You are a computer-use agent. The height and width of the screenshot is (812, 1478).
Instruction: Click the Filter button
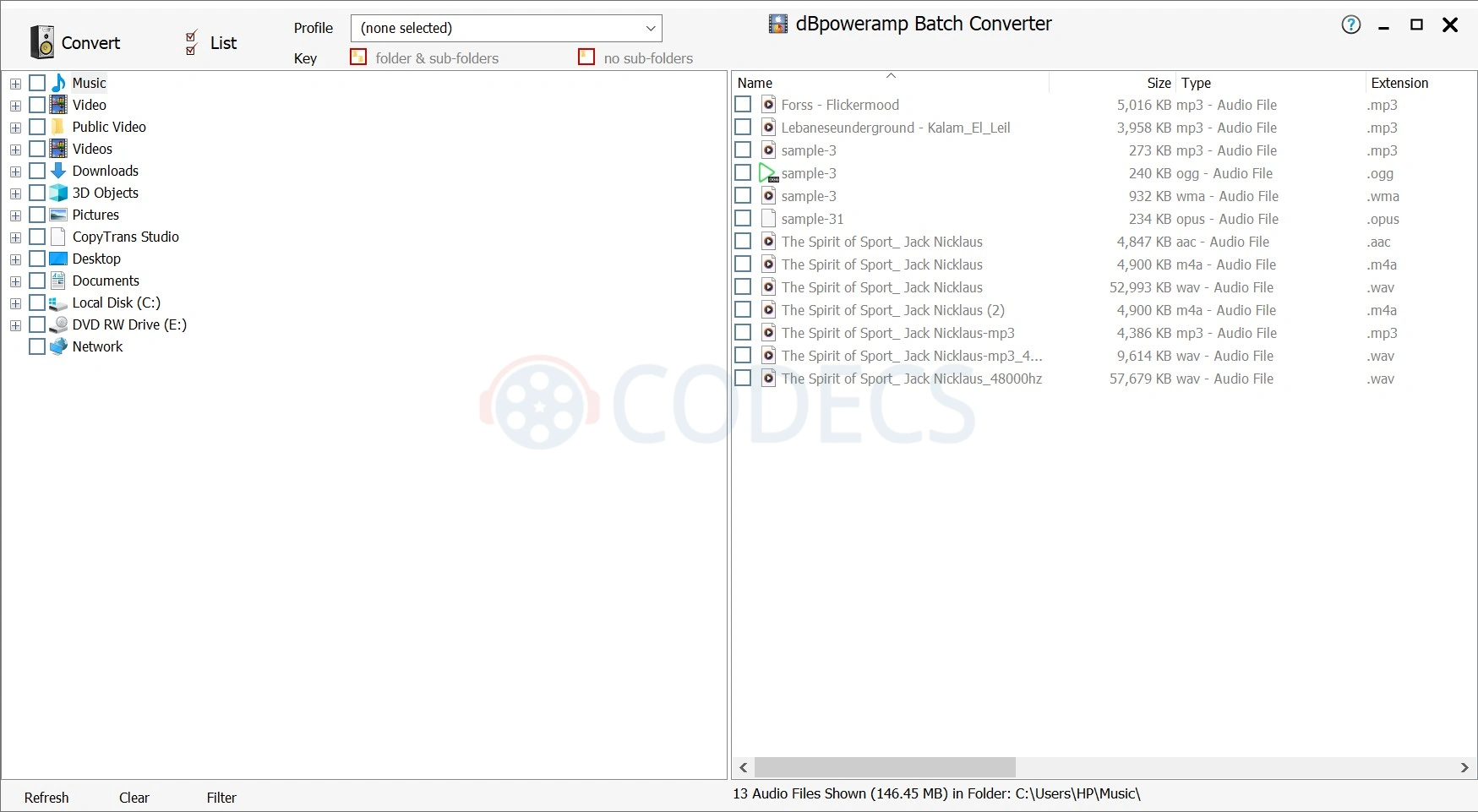click(221, 798)
